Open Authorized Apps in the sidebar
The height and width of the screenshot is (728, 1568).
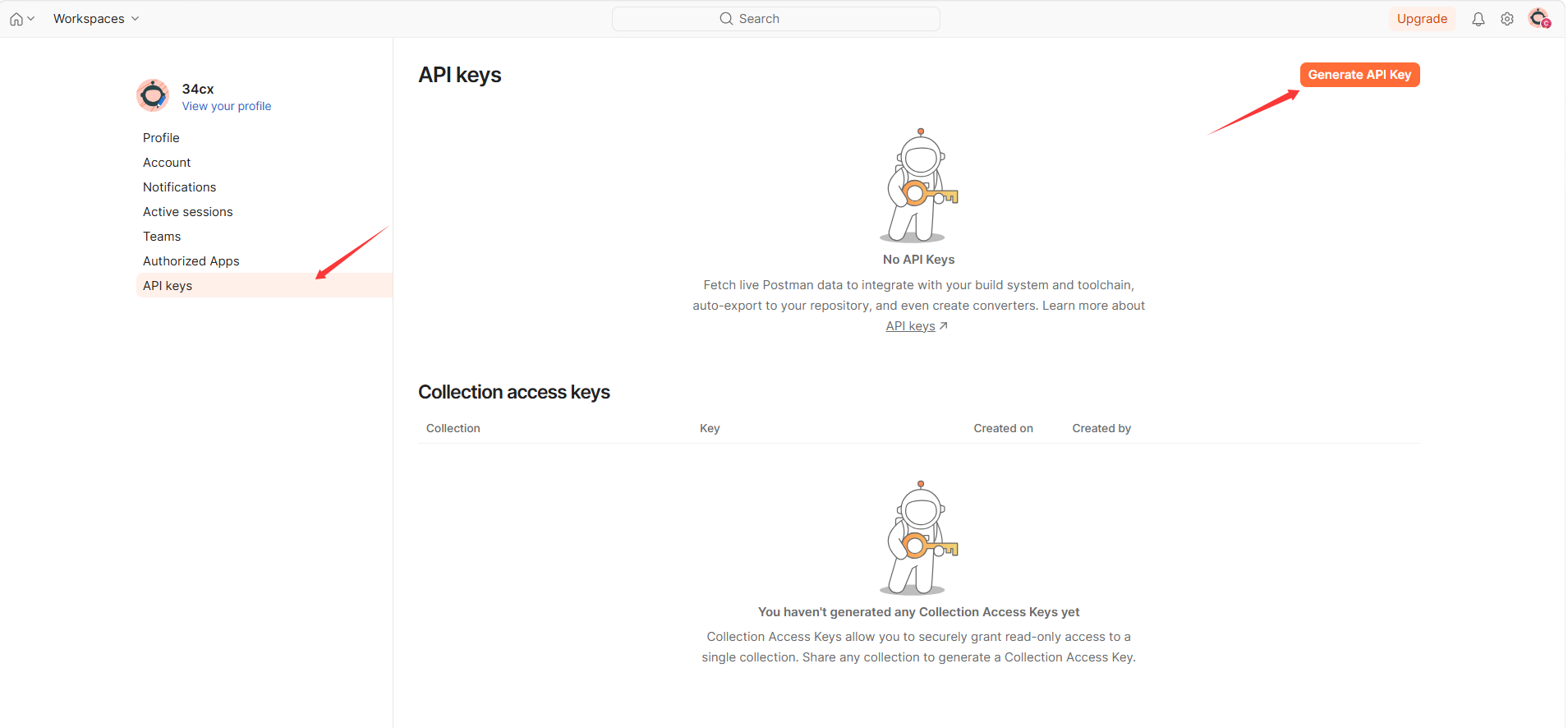[191, 261]
